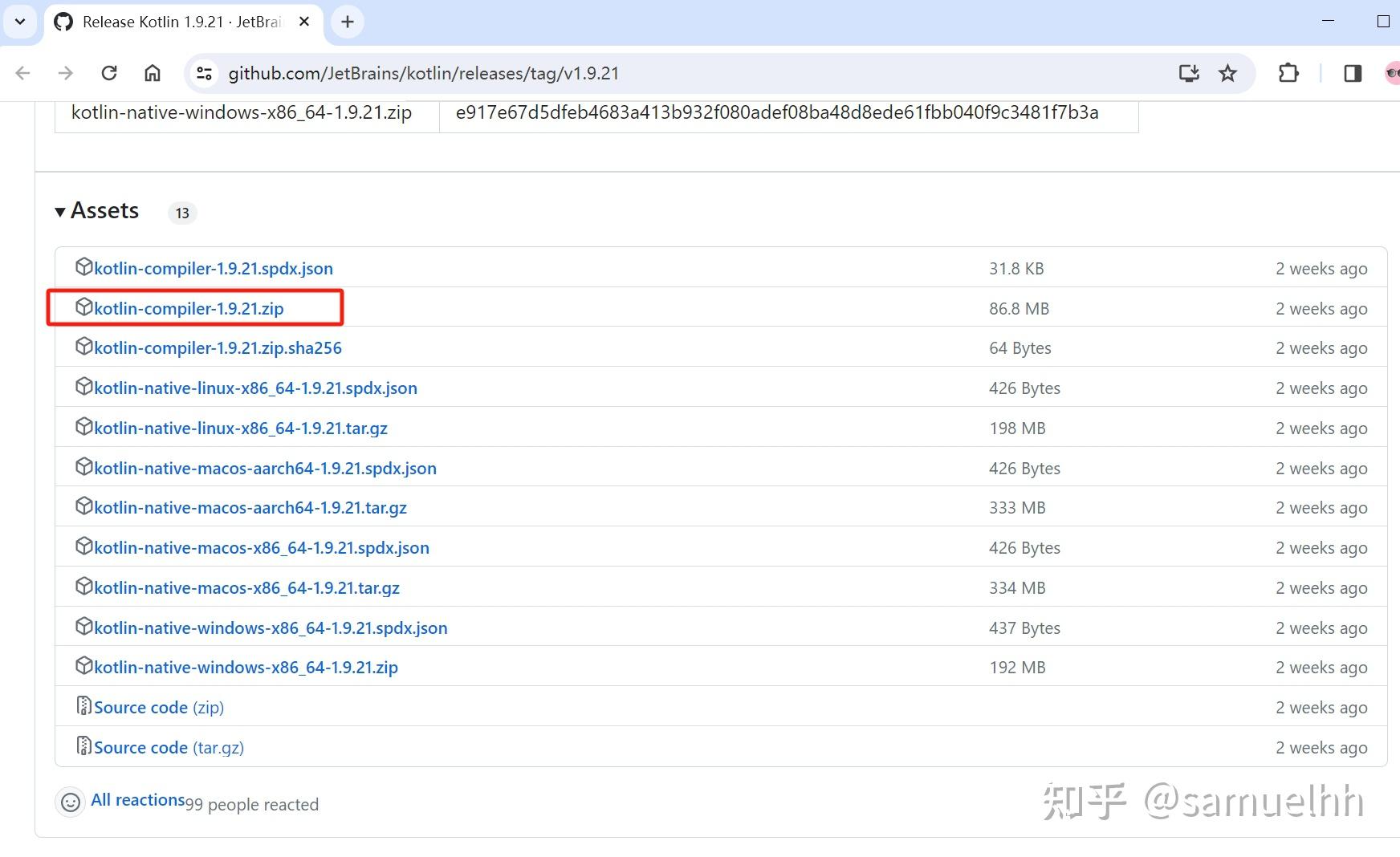Click the install page icon in address bar
Screen dimensions: 1400x857
(x=1188, y=73)
